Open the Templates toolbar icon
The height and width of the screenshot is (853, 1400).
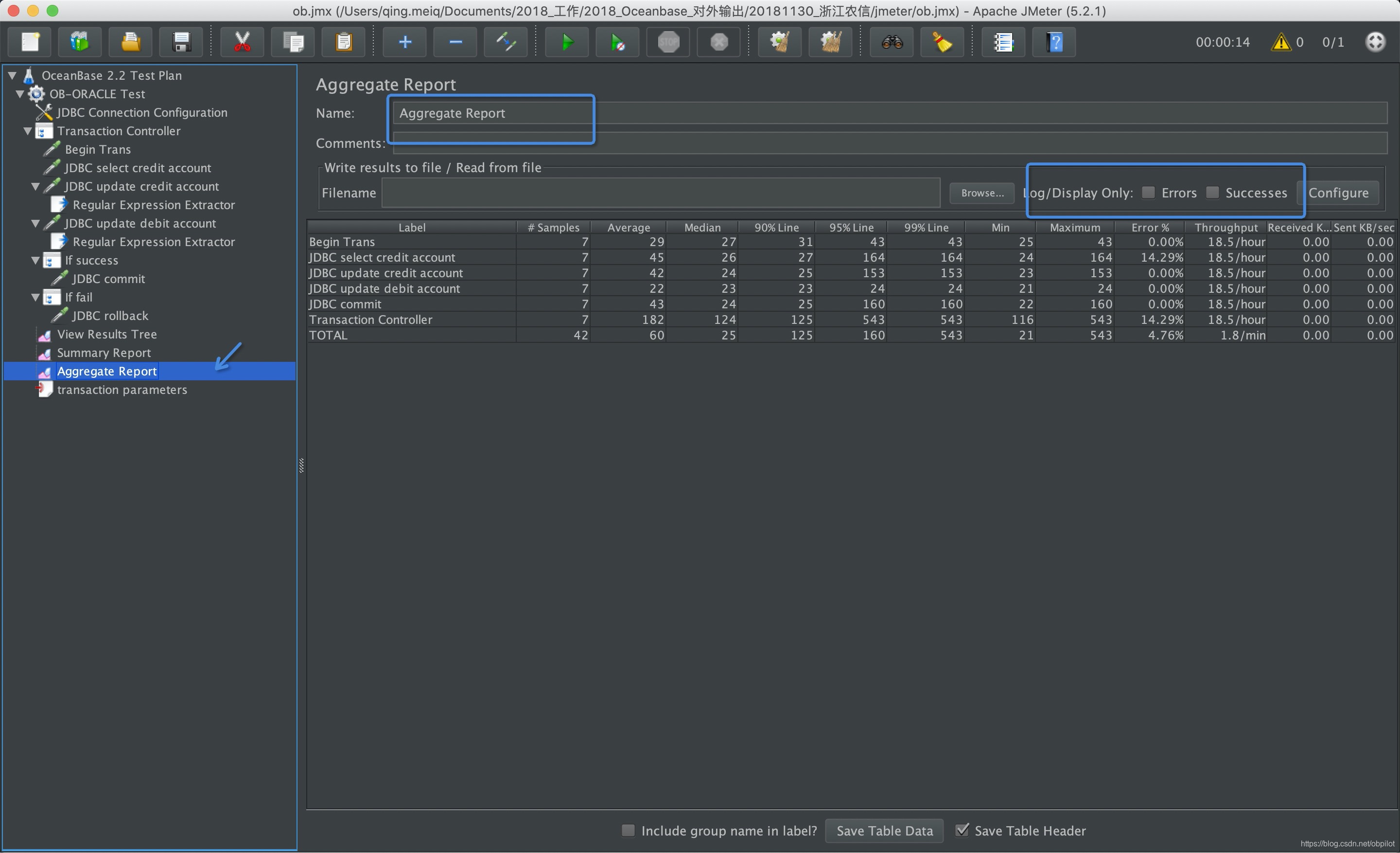click(x=80, y=42)
